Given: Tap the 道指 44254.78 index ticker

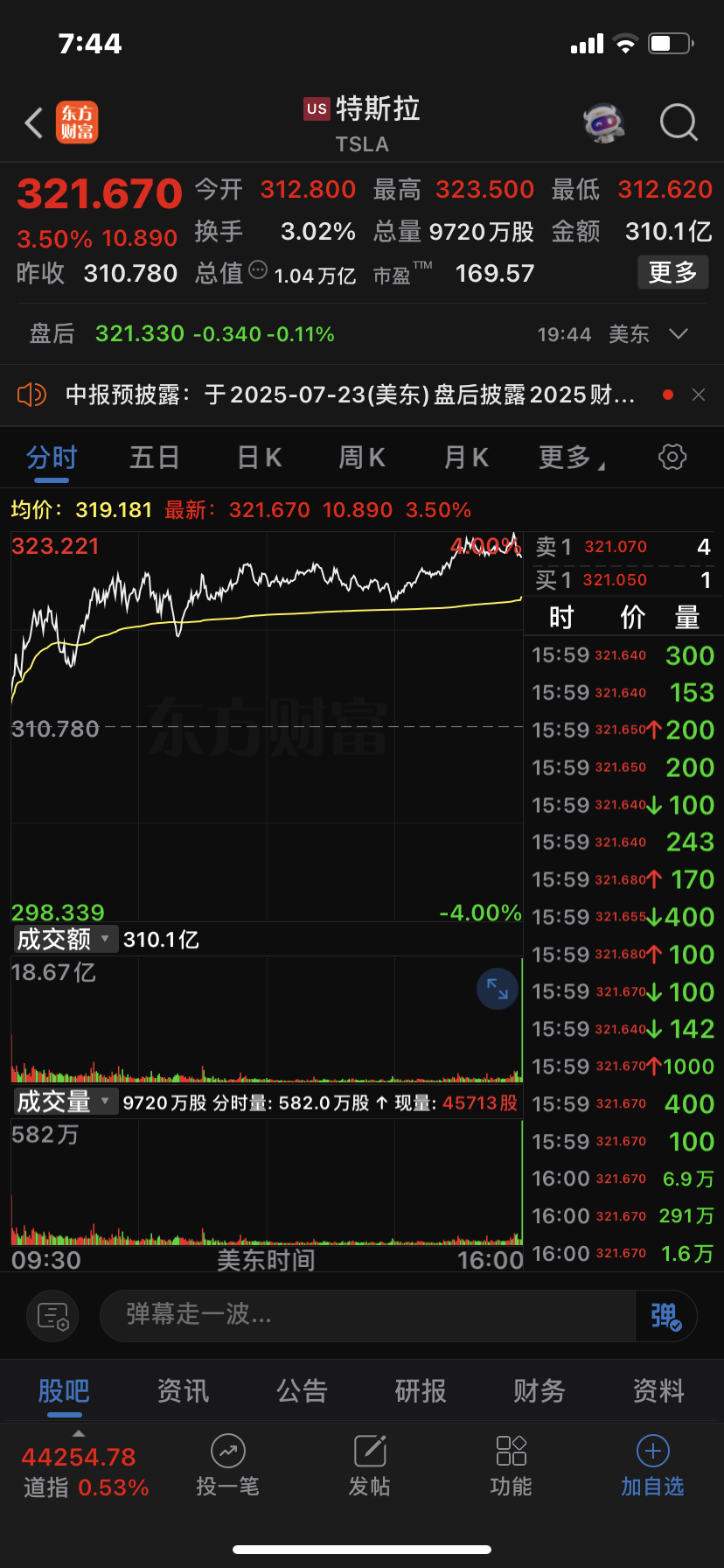Looking at the screenshot, I should coord(85,1472).
